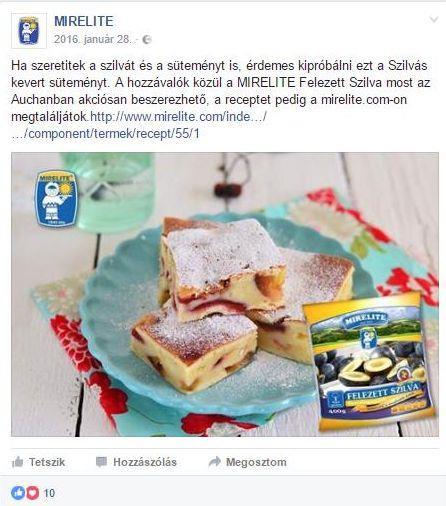Open the plum cake photo
446x506 pixels.
click(225, 294)
